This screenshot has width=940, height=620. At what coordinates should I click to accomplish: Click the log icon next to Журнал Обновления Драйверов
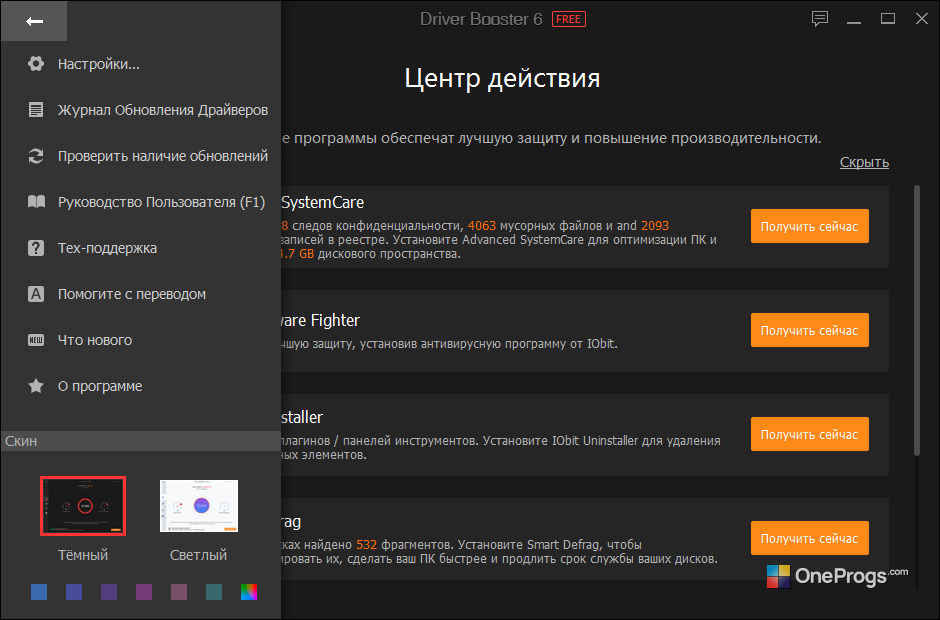(x=36, y=110)
